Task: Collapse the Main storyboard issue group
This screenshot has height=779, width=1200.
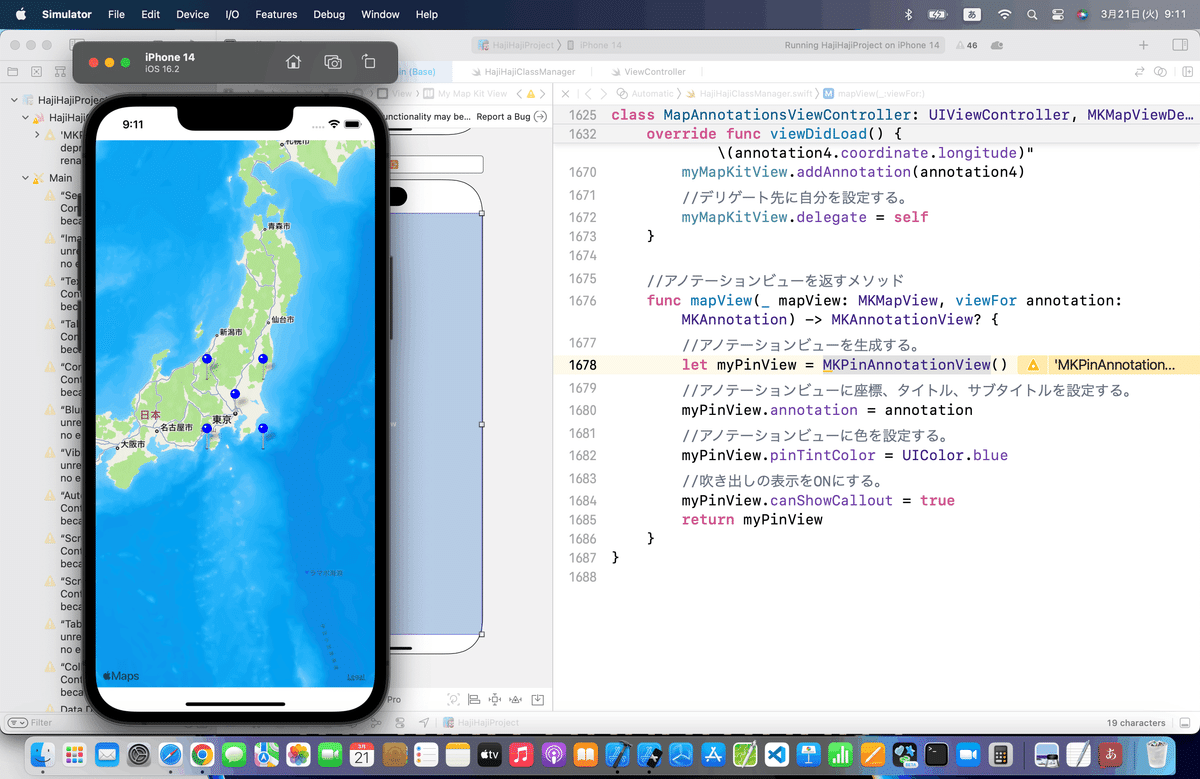Action: pyautogui.click(x=26, y=178)
